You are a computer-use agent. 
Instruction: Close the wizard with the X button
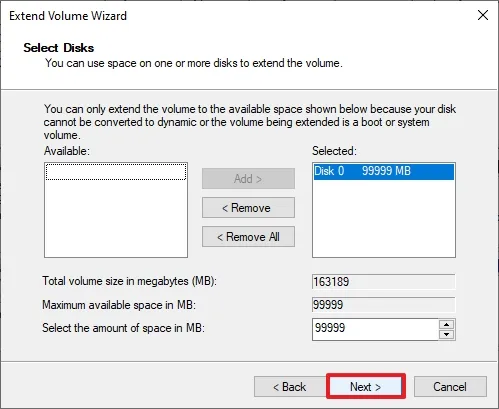pos(483,15)
